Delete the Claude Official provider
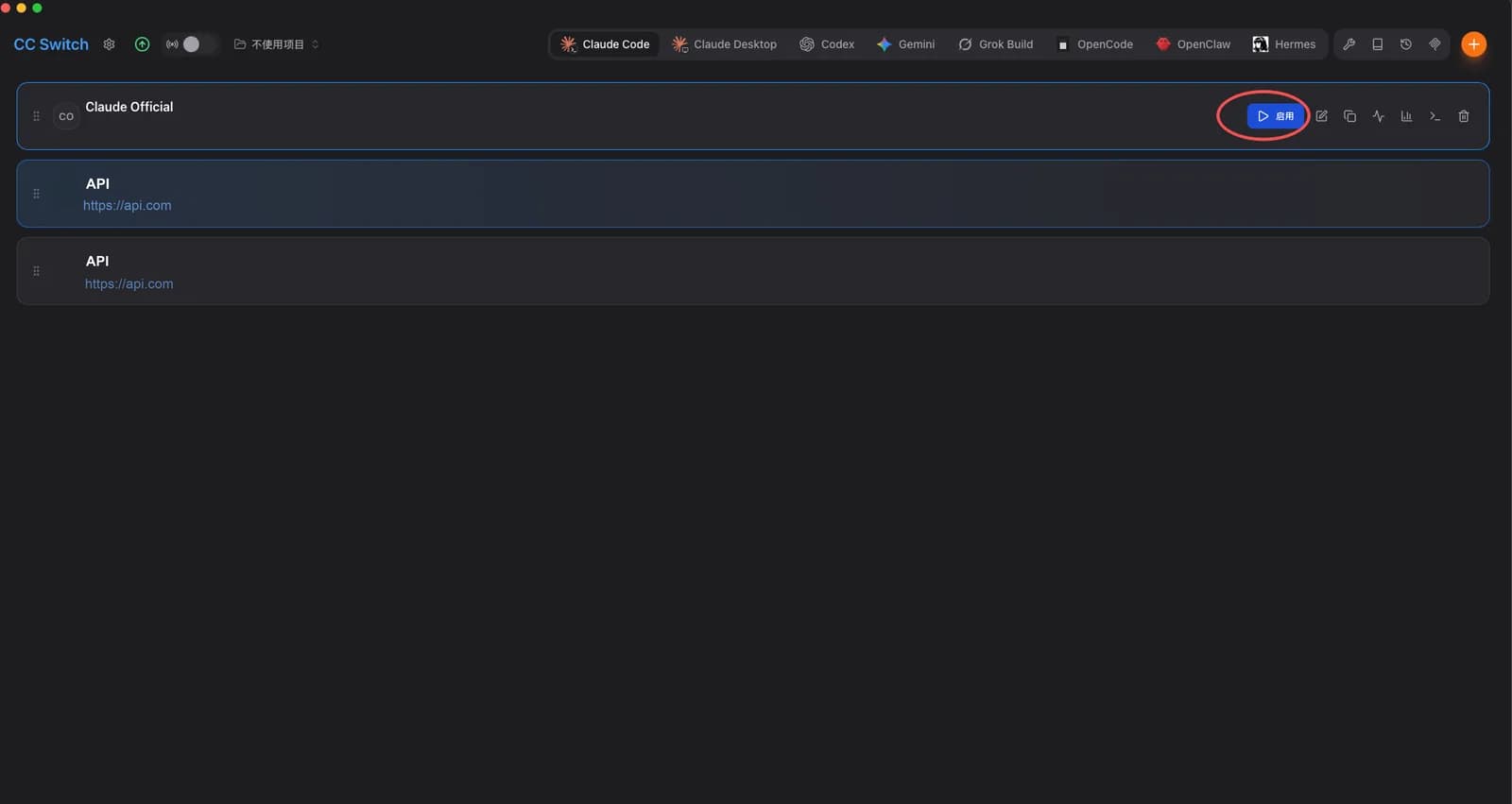 click(x=1464, y=116)
